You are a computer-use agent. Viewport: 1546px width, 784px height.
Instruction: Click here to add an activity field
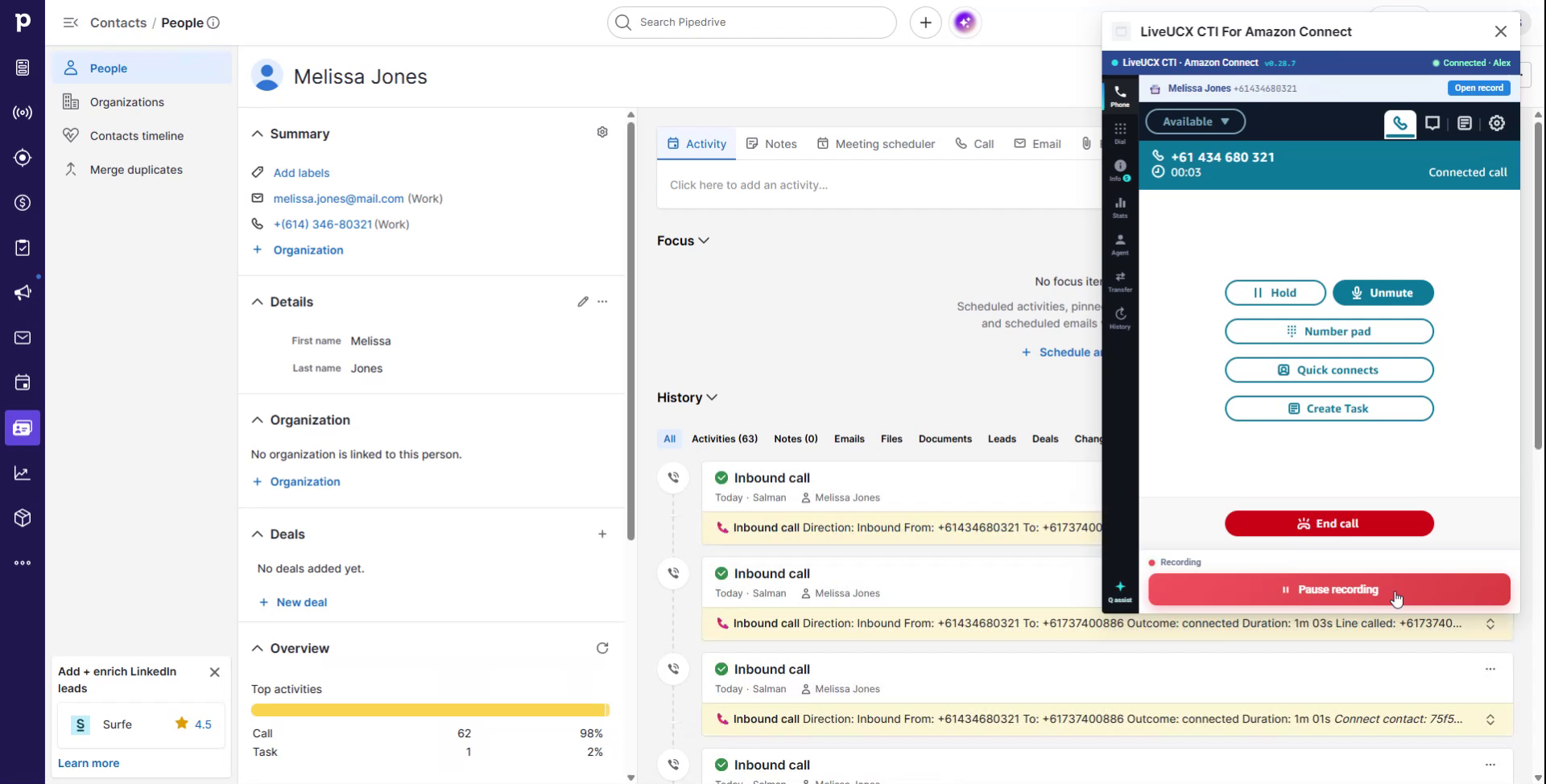[x=879, y=185]
